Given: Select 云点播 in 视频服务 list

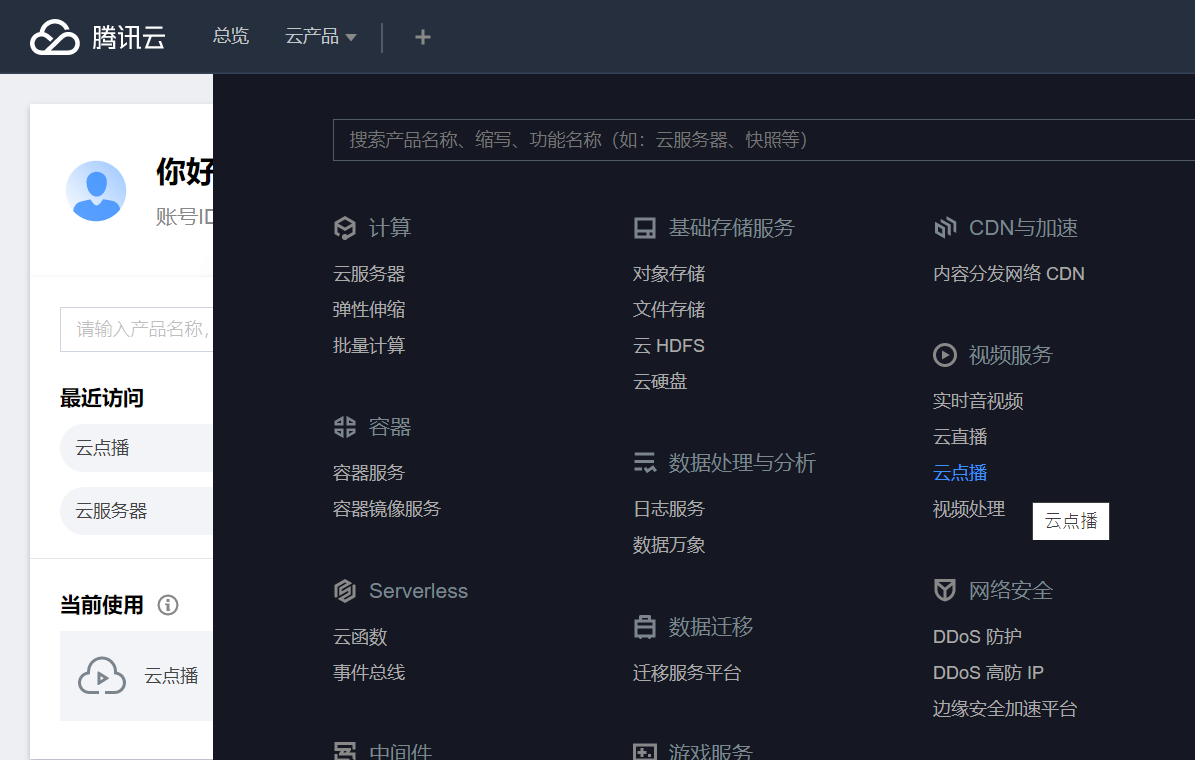Looking at the screenshot, I should [x=960, y=473].
